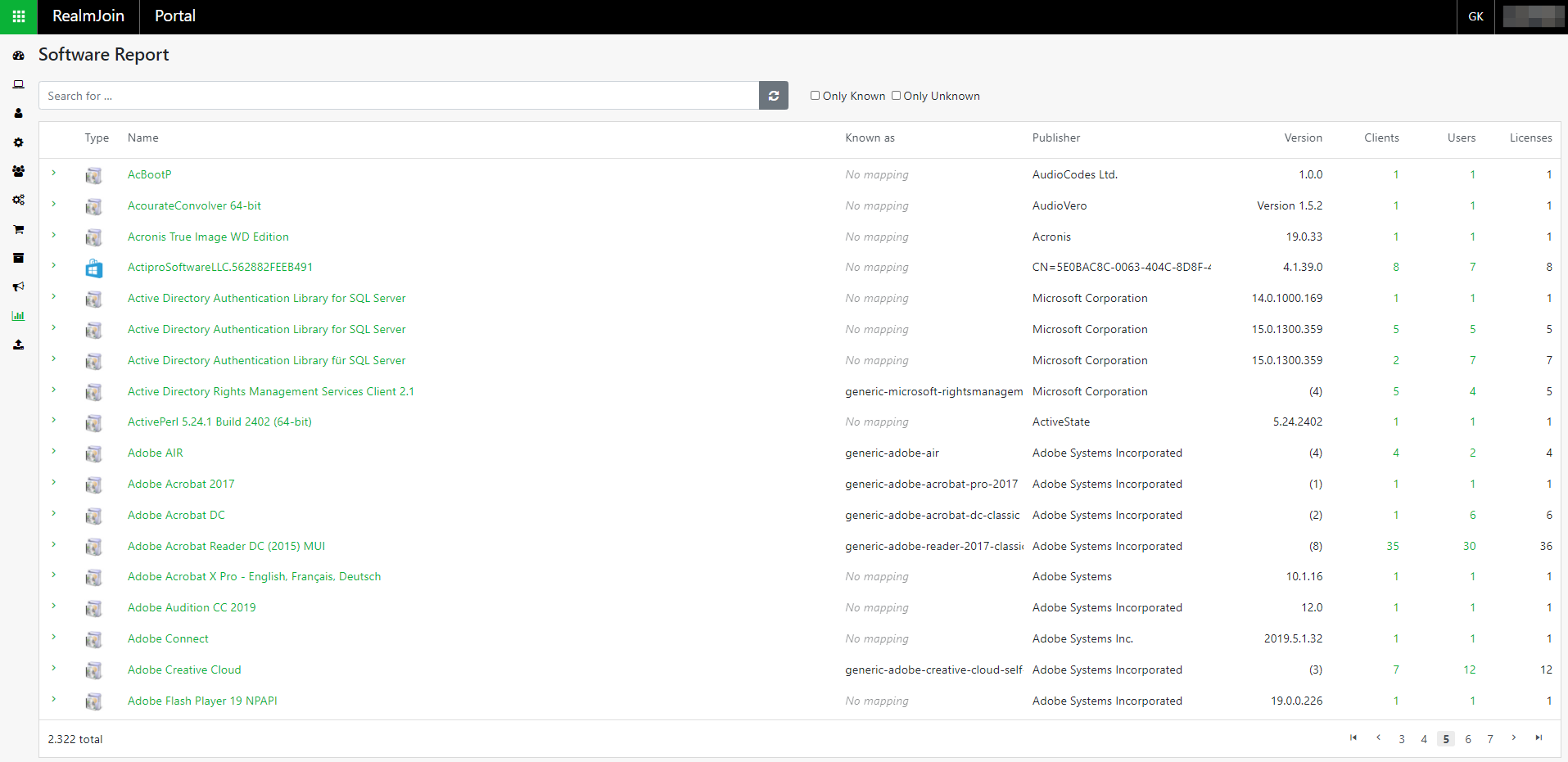Click the installer icon of Adobe AIR row
The image size is (1568, 762).
94,453
